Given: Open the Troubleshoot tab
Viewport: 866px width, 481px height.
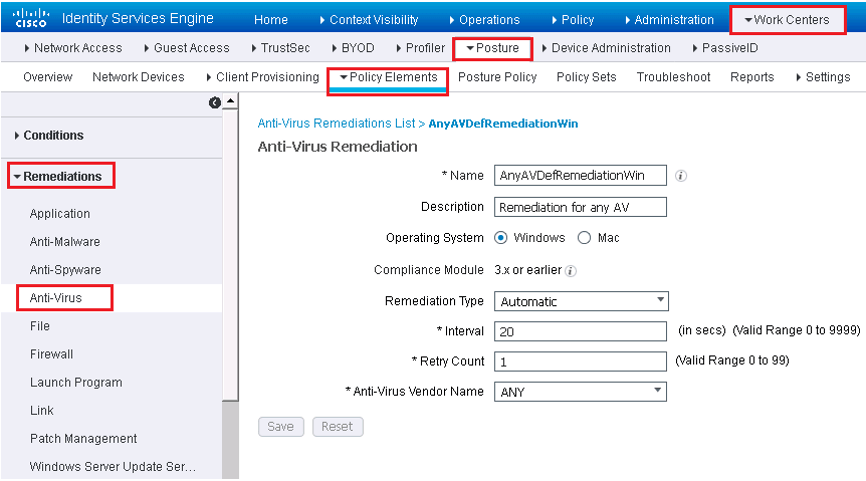Looking at the screenshot, I should coord(673,77).
